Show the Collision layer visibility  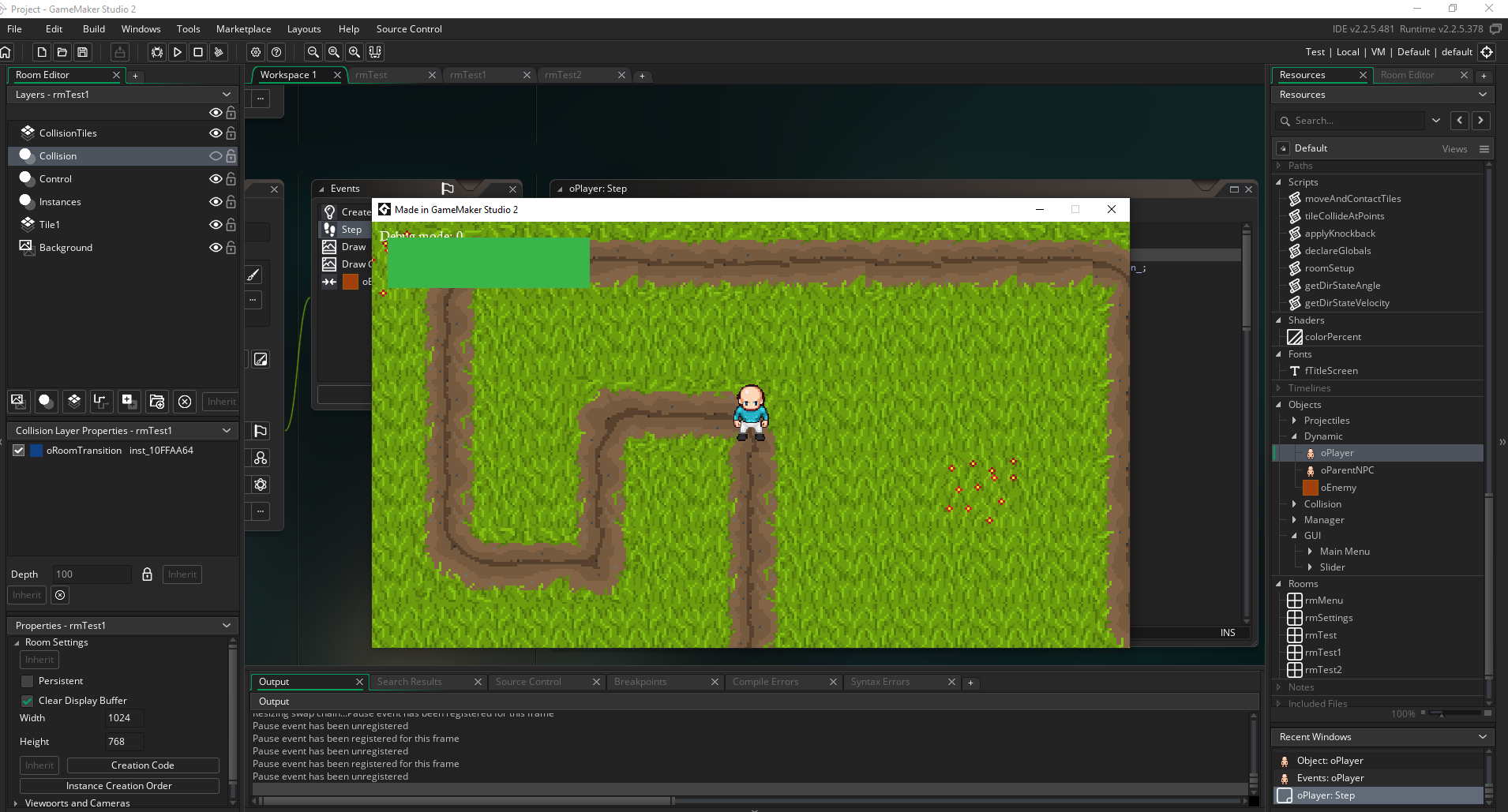click(x=216, y=155)
